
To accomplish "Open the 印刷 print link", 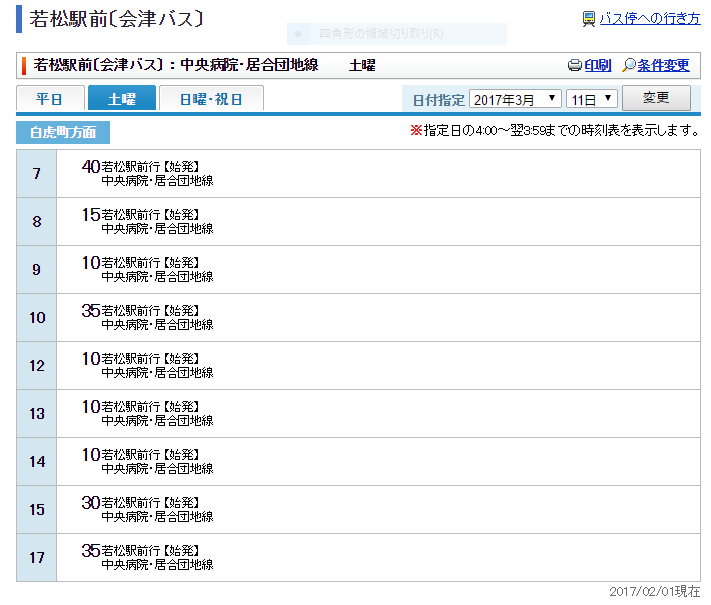I will 598,65.
